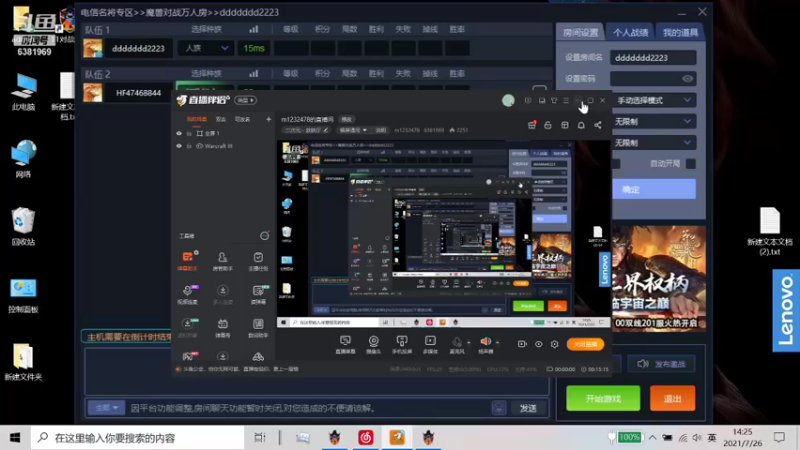Viewport: 800px width, 450px height.
Task: Click 确定 button in room settings
Action: (x=654, y=189)
